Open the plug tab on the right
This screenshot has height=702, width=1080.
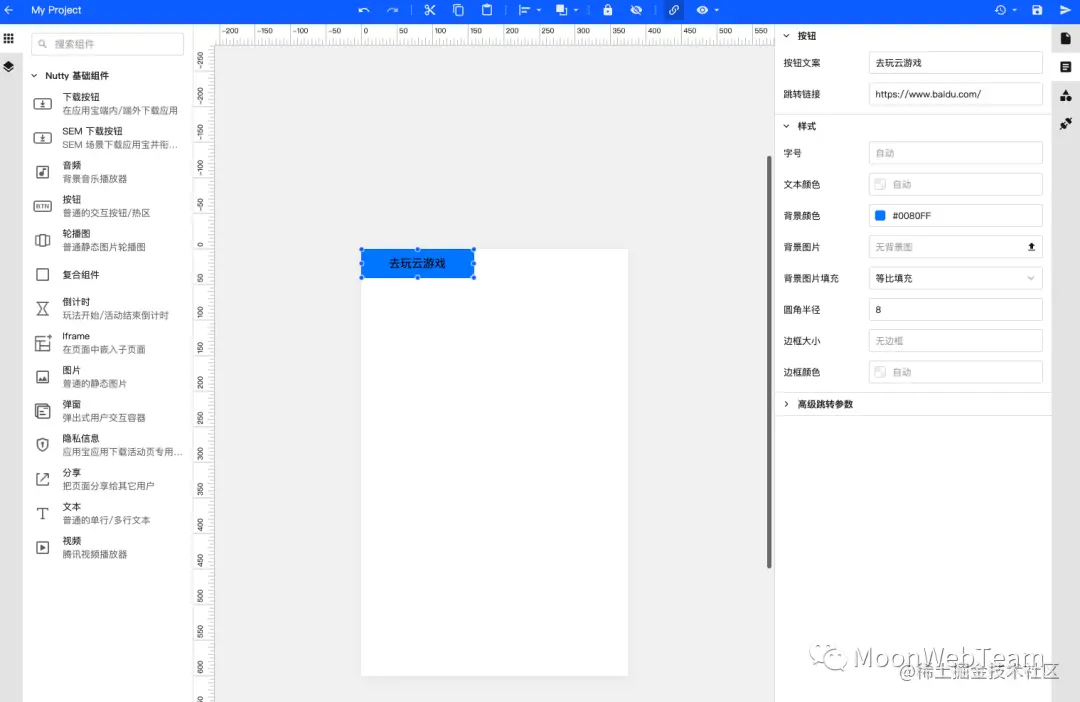(1066, 124)
